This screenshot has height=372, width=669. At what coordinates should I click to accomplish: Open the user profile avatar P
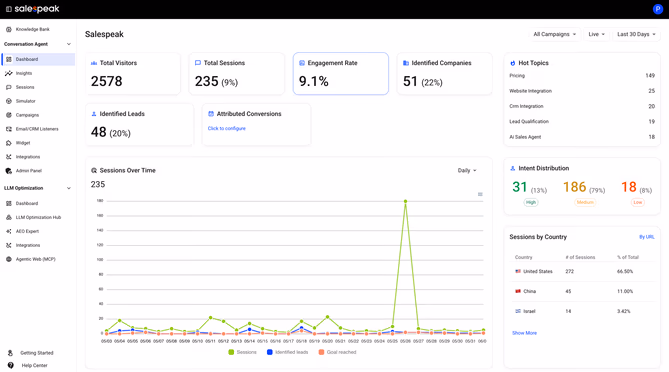657,9
